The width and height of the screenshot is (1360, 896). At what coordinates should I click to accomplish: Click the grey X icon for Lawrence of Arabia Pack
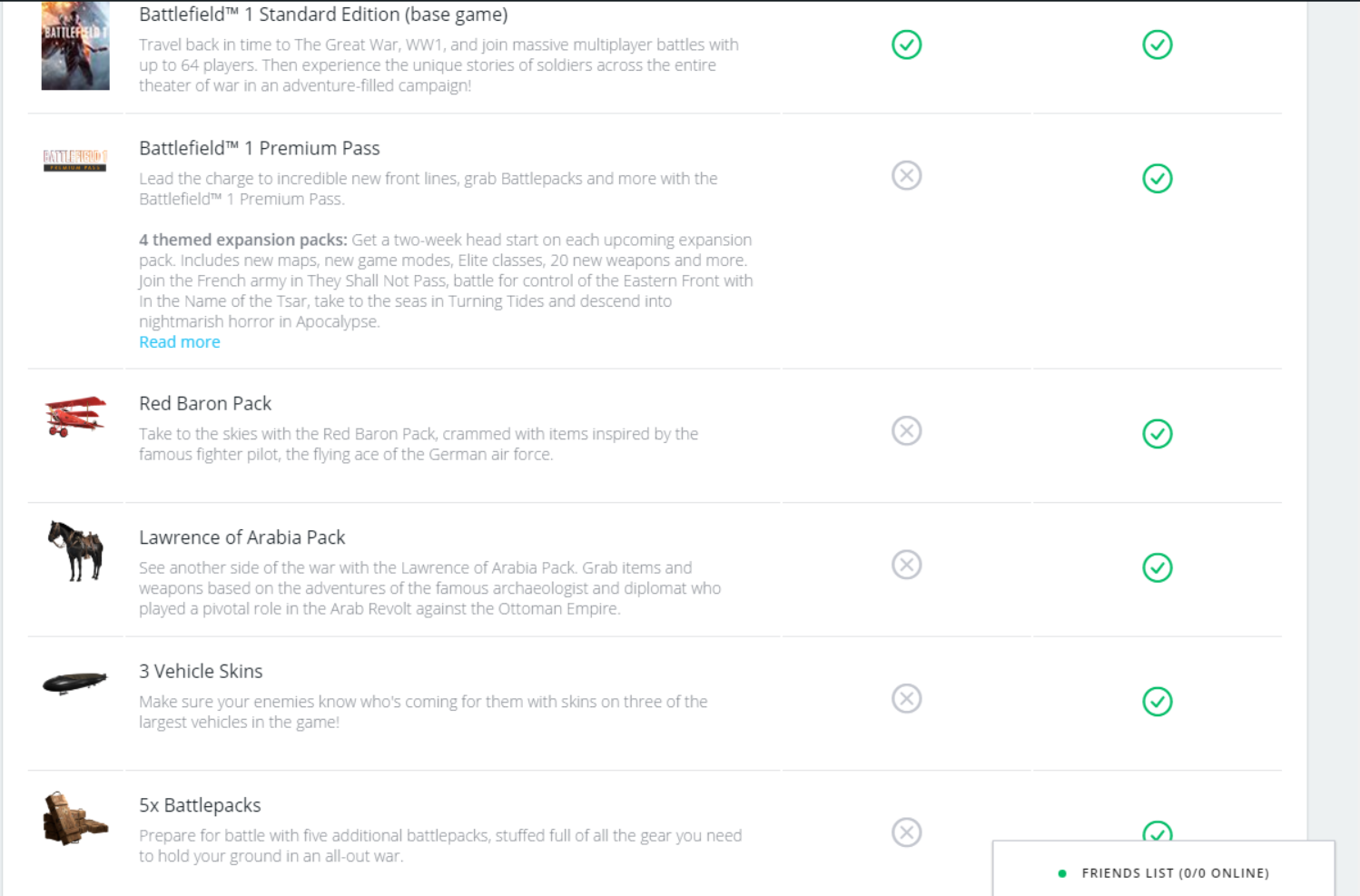click(906, 565)
